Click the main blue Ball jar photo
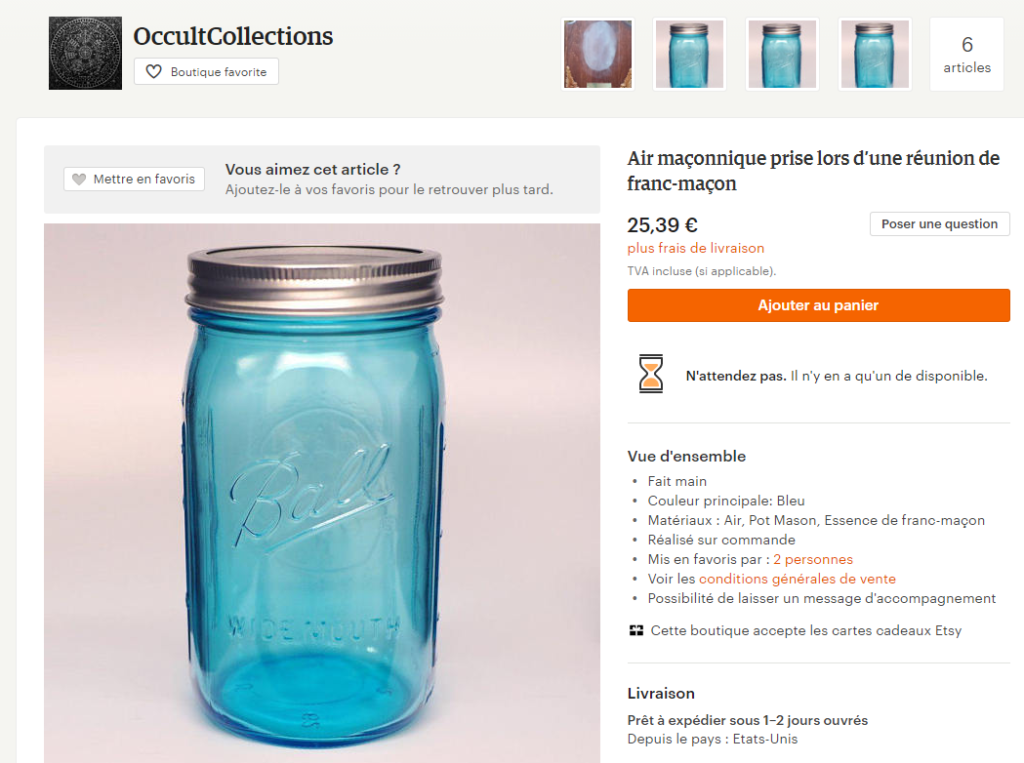 321,492
